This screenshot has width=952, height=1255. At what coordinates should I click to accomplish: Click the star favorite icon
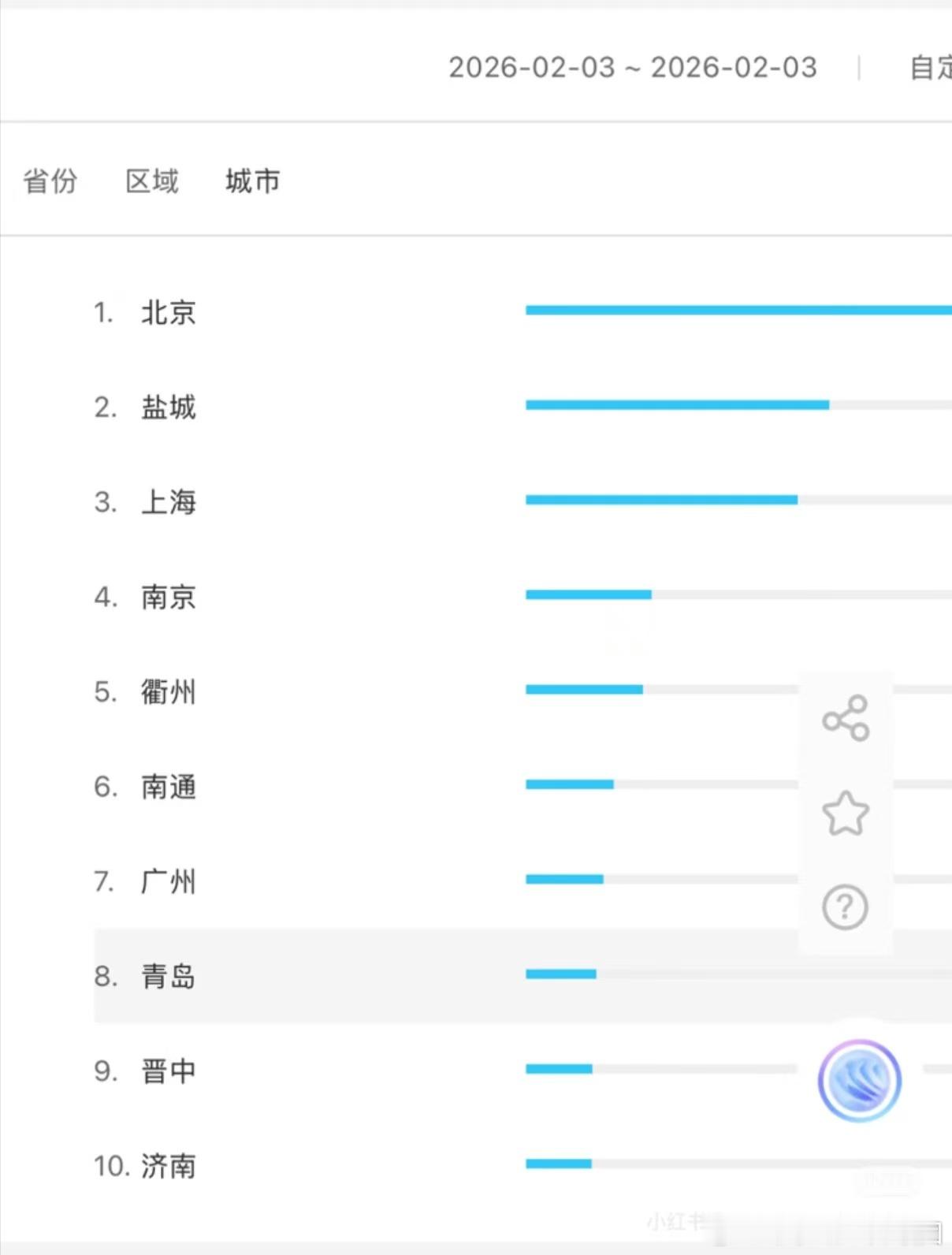(846, 813)
